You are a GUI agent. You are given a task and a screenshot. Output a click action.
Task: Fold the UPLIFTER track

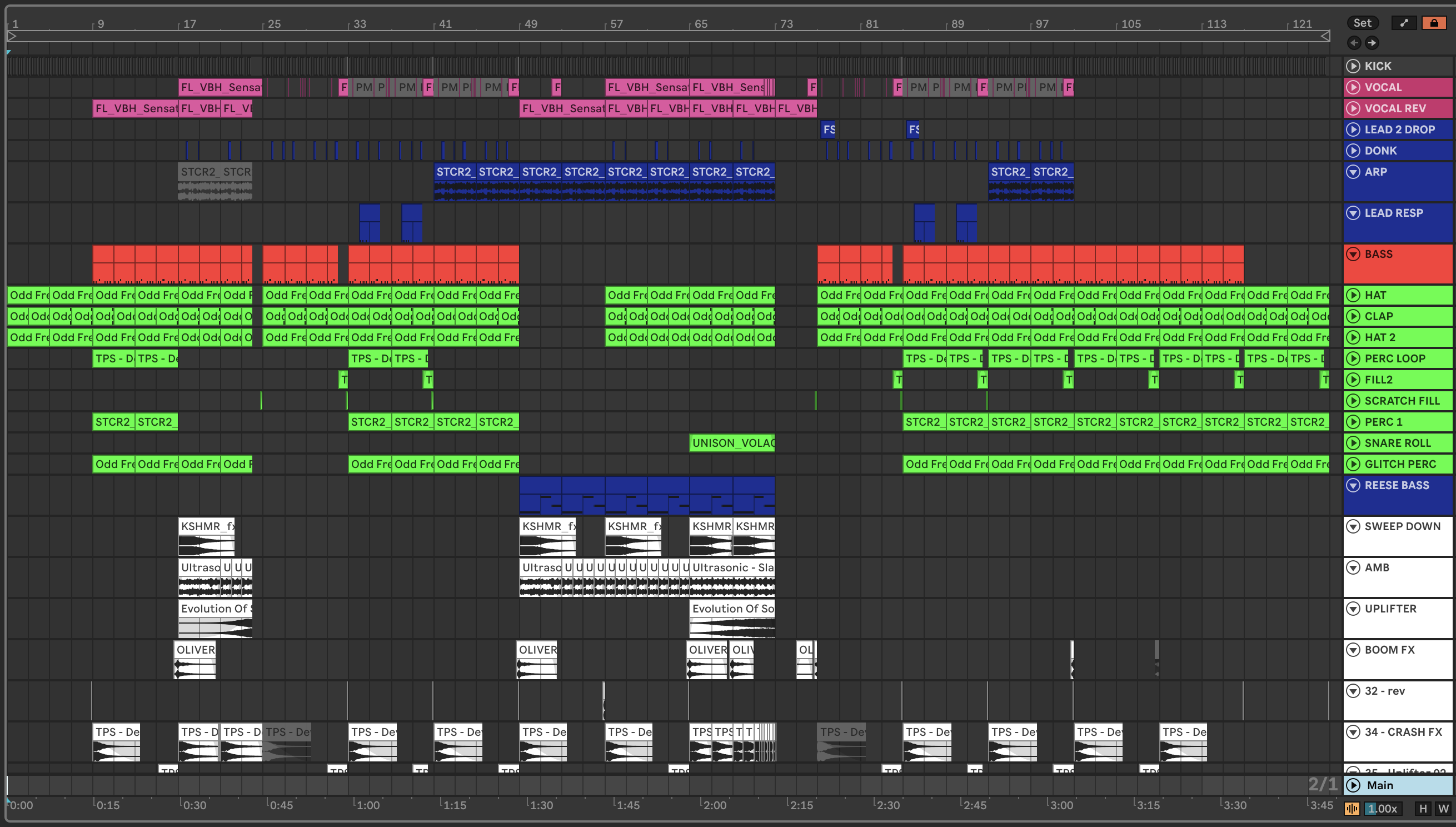click(1353, 609)
